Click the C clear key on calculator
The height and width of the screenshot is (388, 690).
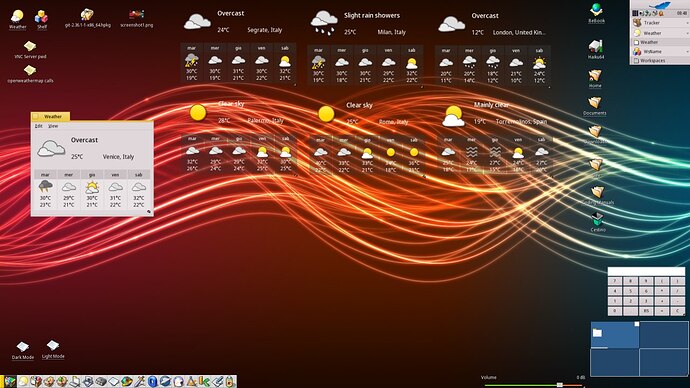pos(678,311)
